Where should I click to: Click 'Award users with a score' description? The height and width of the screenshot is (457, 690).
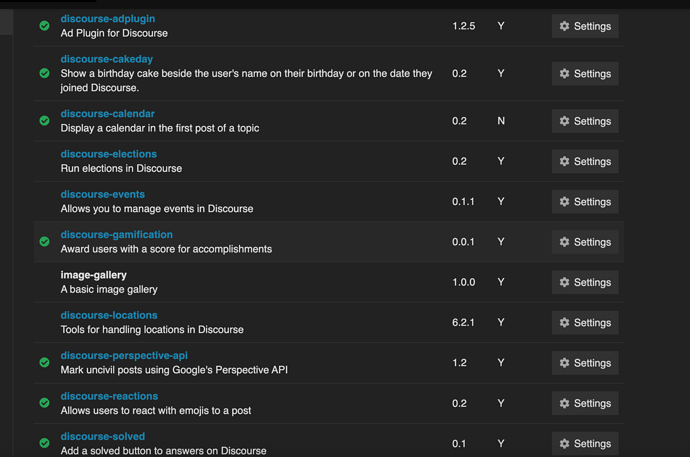166,249
